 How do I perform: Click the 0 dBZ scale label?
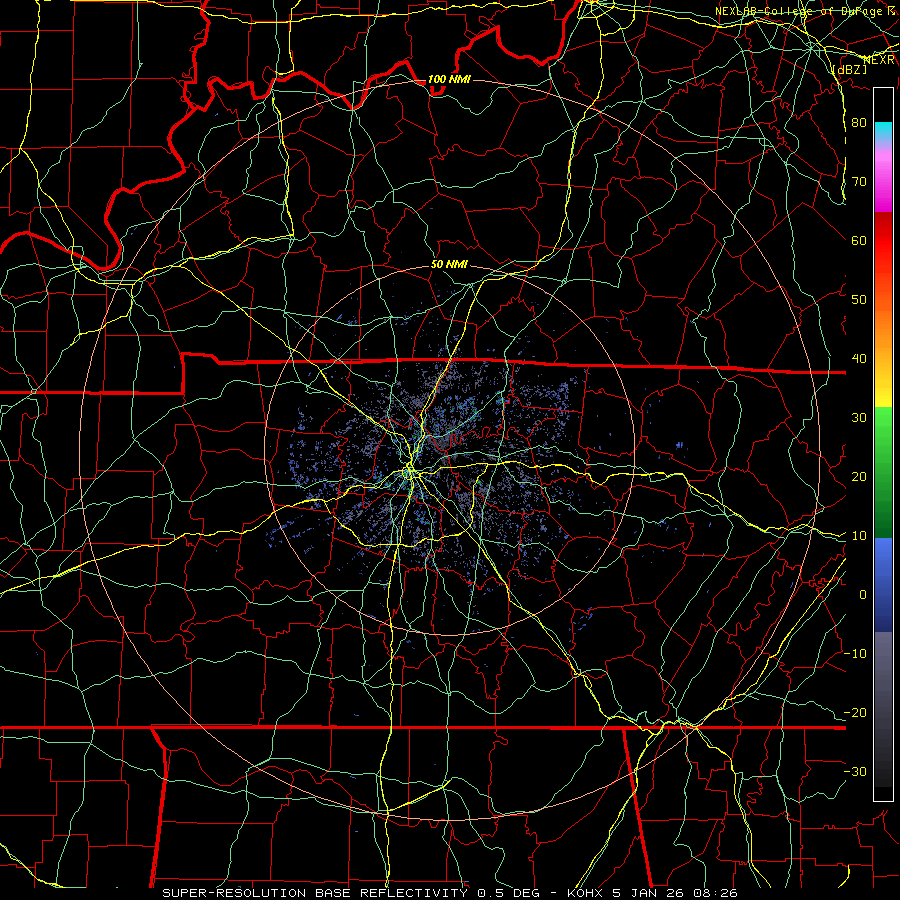(x=863, y=595)
